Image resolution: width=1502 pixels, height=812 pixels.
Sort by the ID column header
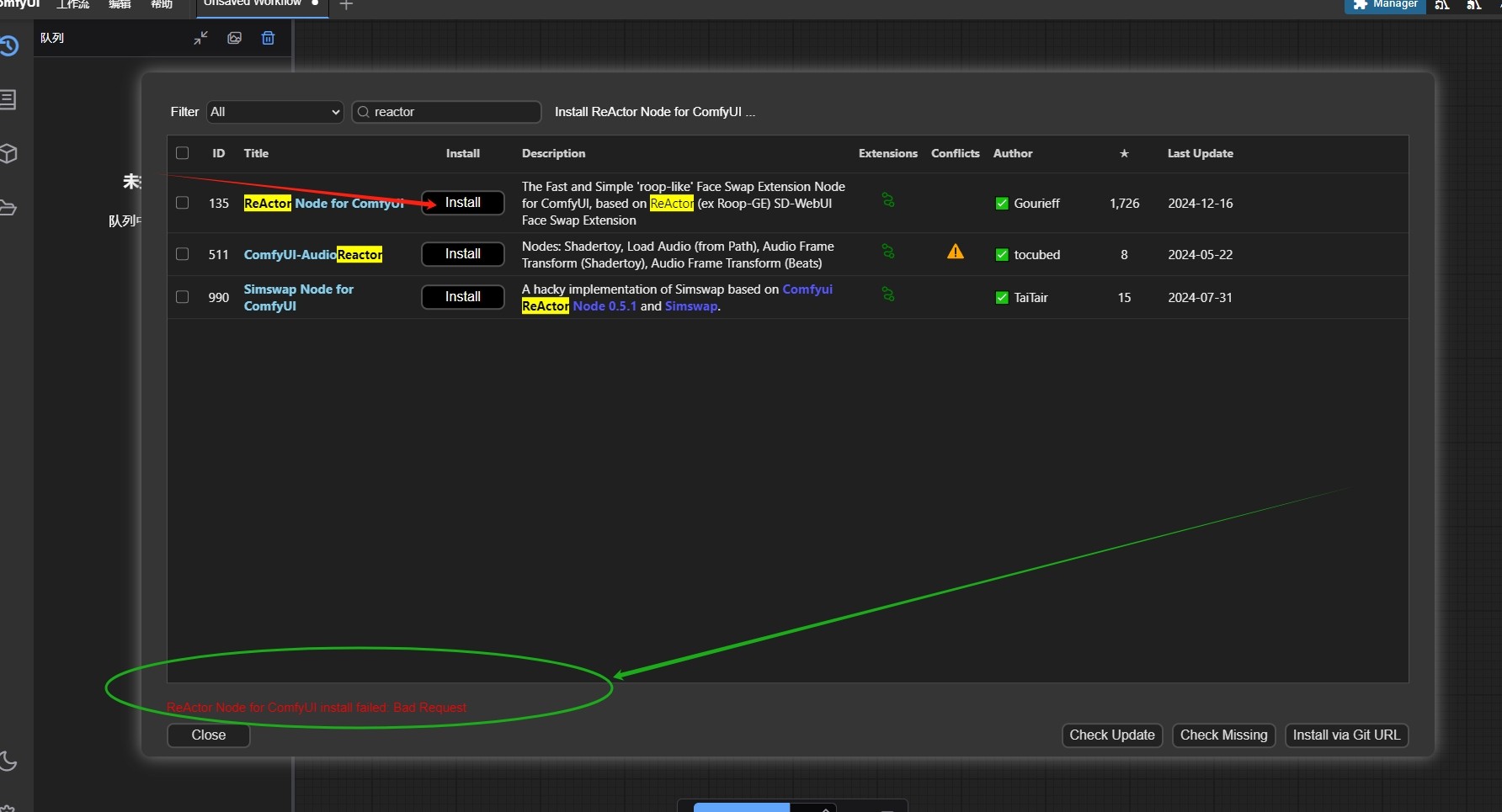[x=219, y=153]
